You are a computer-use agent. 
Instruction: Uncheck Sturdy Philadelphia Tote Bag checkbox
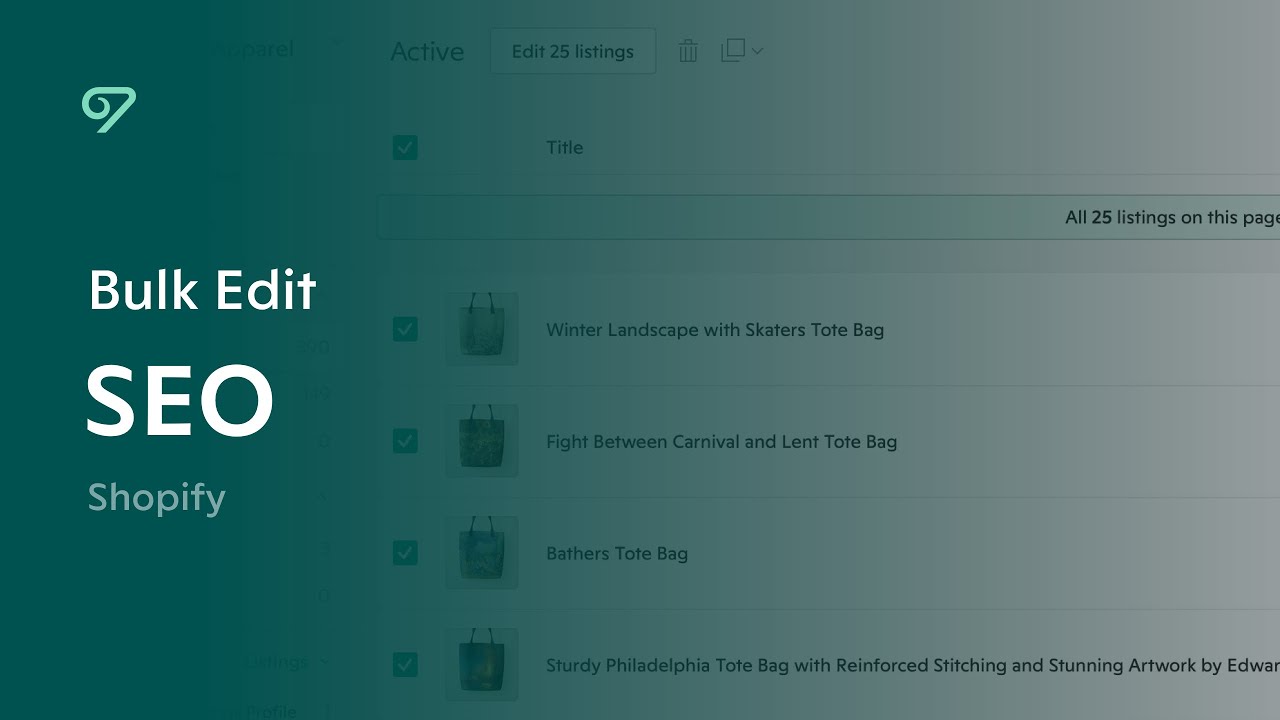point(405,665)
